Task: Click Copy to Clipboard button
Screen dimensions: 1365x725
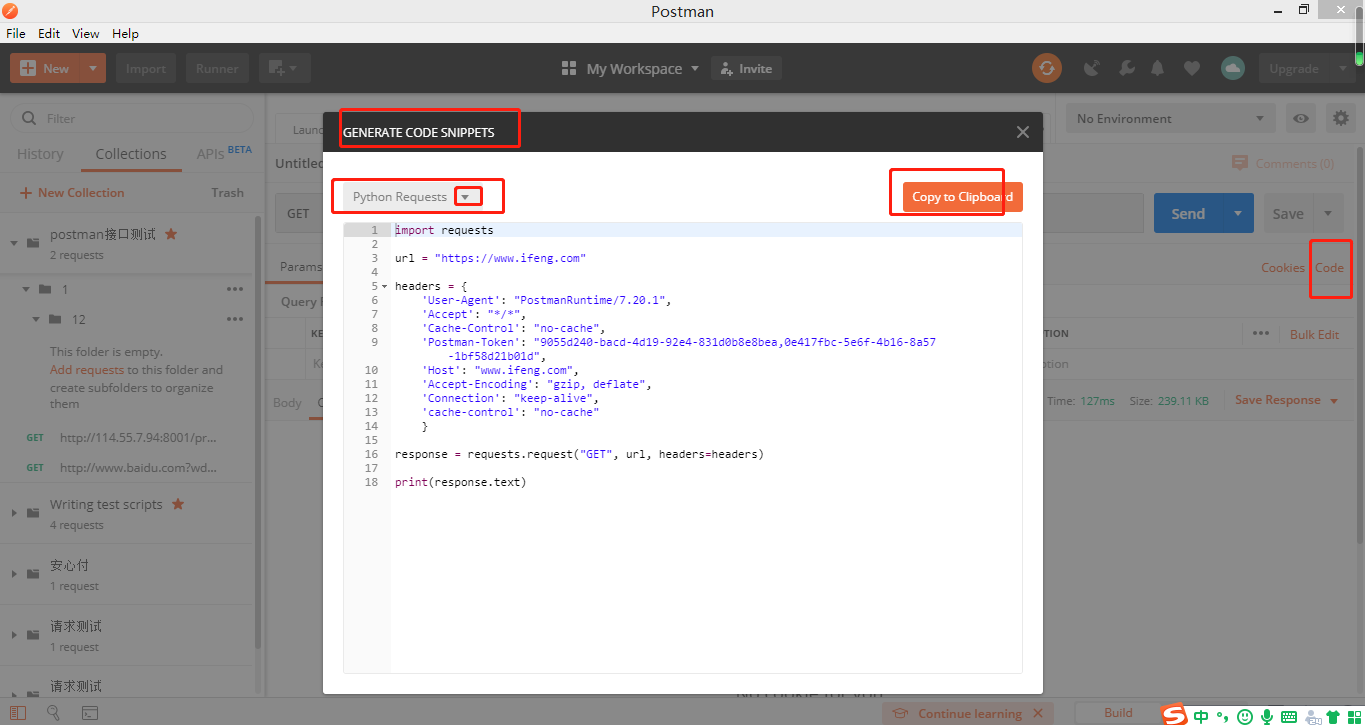Action: click(962, 197)
